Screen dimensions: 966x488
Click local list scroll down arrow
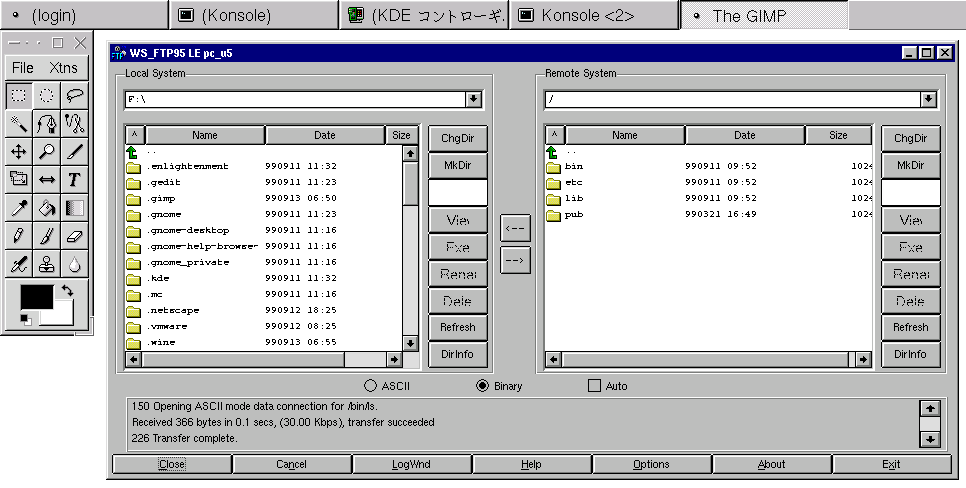click(x=410, y=343)
